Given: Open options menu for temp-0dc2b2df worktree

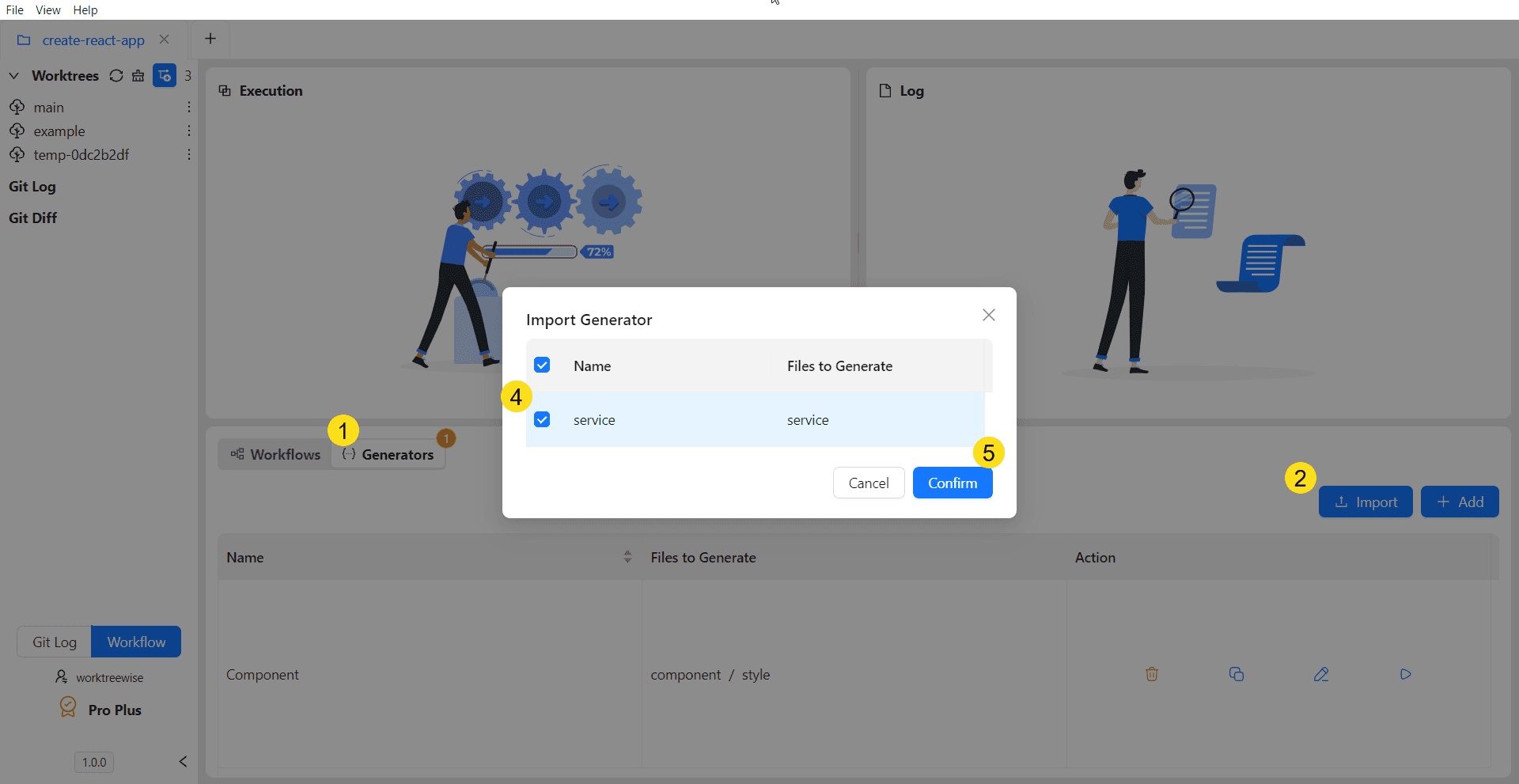Looking at the screenshot, I should pyautogui.click(x=188, y=154).
